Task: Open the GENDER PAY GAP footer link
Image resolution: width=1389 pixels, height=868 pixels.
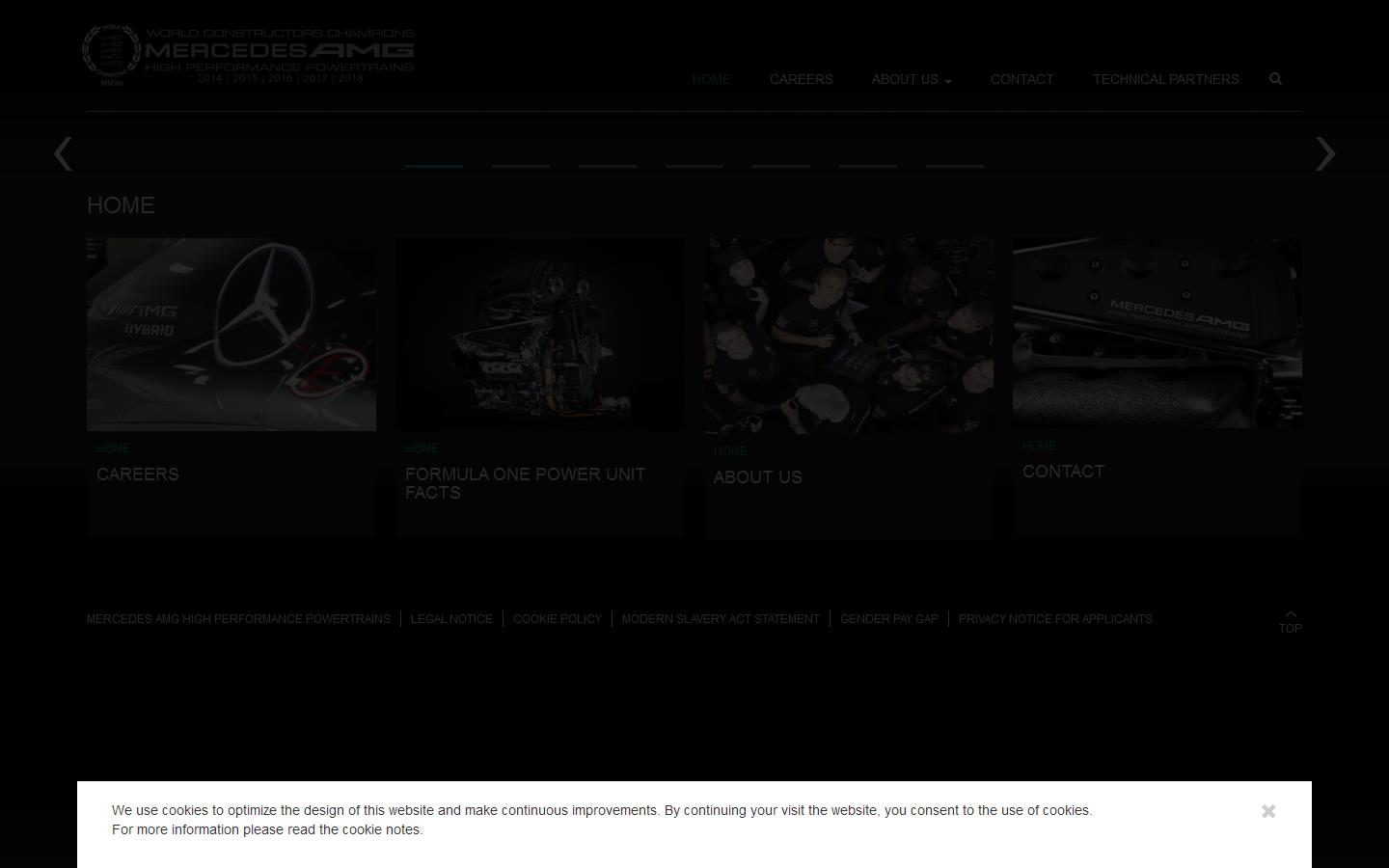Action: coord(888,618)
